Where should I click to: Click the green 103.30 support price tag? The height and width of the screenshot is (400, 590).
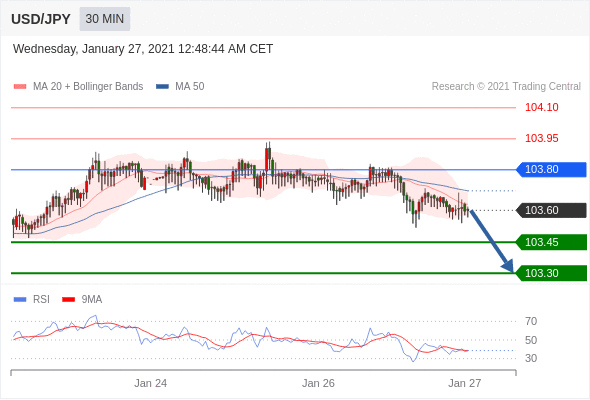click(551, 273)
